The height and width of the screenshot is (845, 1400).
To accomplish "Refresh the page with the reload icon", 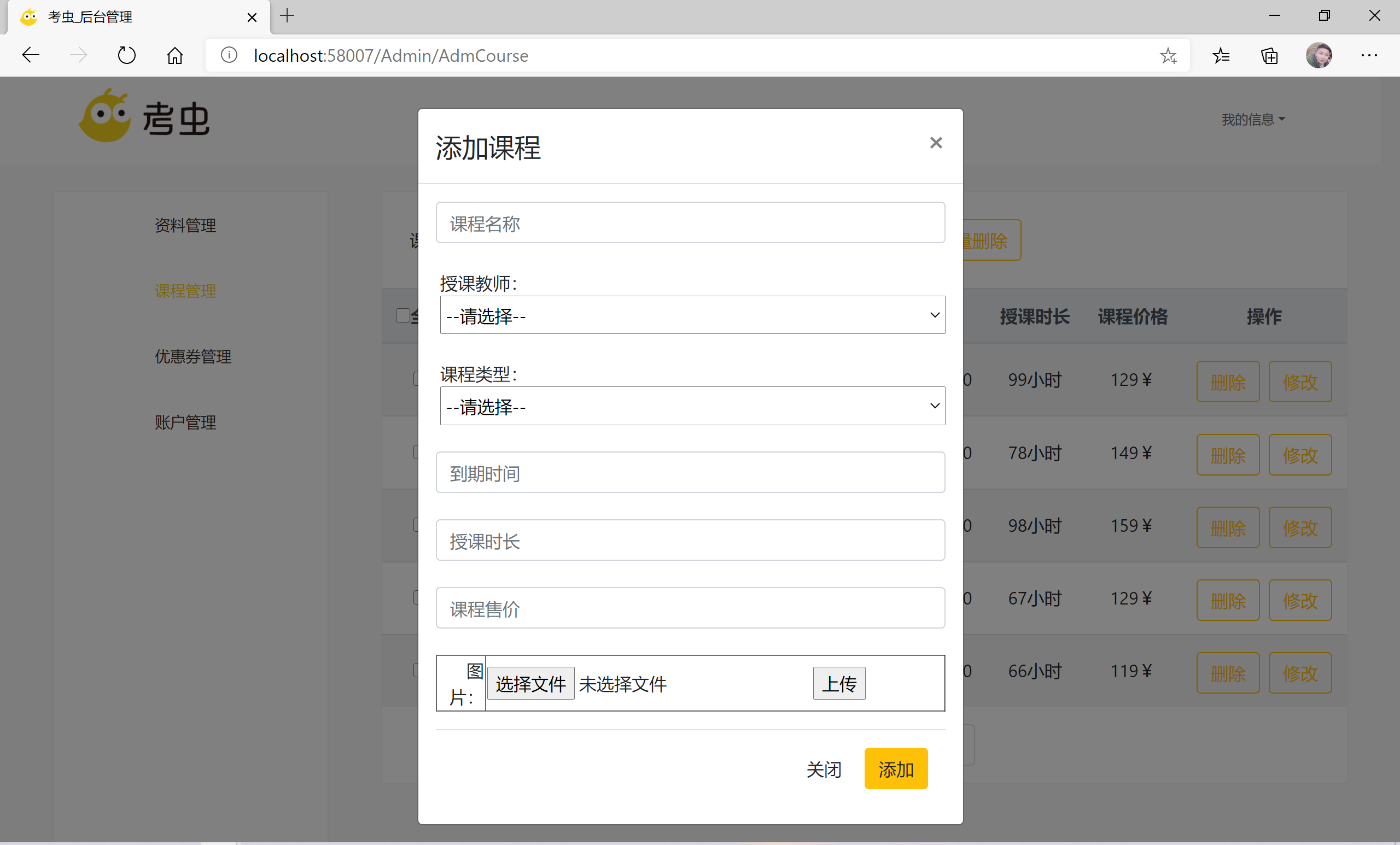I will tap(126, 55).
